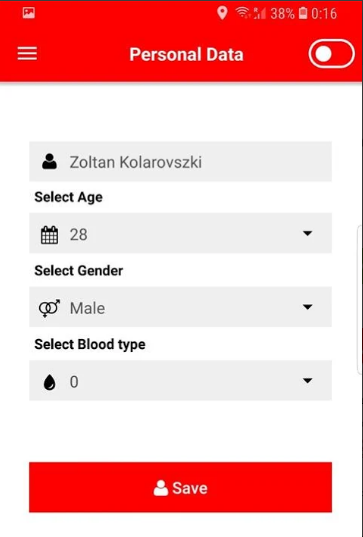Expand the gender dropdown arrow
Image resolution: width=363 pixels, height=537 pixels.
[308, 307]
